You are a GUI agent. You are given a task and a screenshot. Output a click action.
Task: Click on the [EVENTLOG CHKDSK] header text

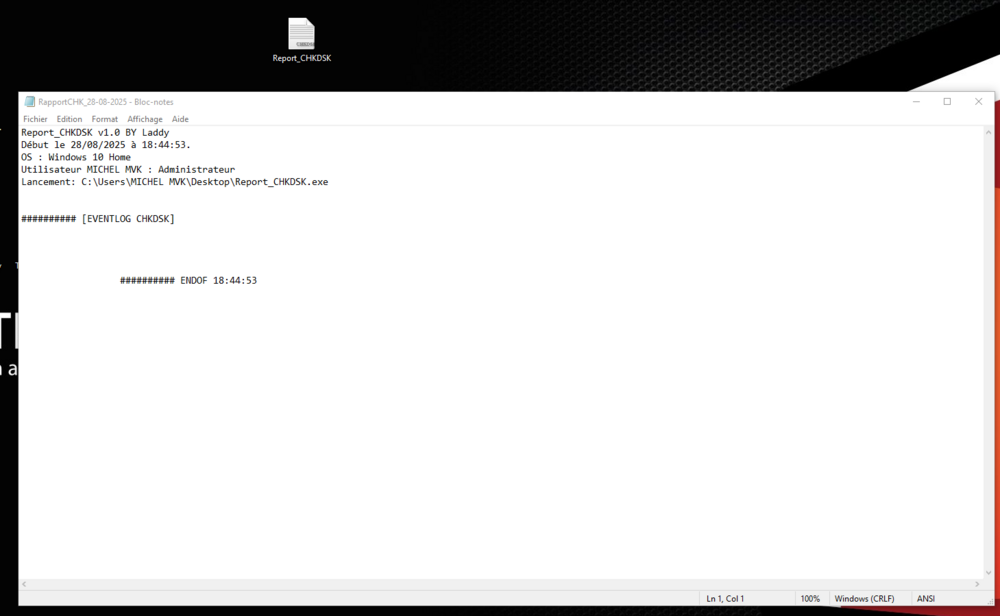coord(128,218)
